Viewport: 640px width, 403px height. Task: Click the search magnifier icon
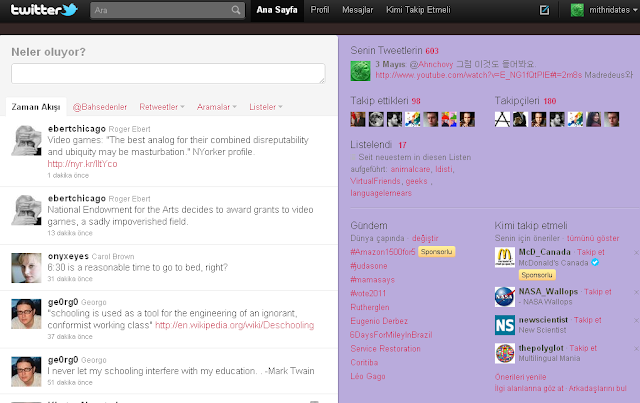click(x=236, y=10)
